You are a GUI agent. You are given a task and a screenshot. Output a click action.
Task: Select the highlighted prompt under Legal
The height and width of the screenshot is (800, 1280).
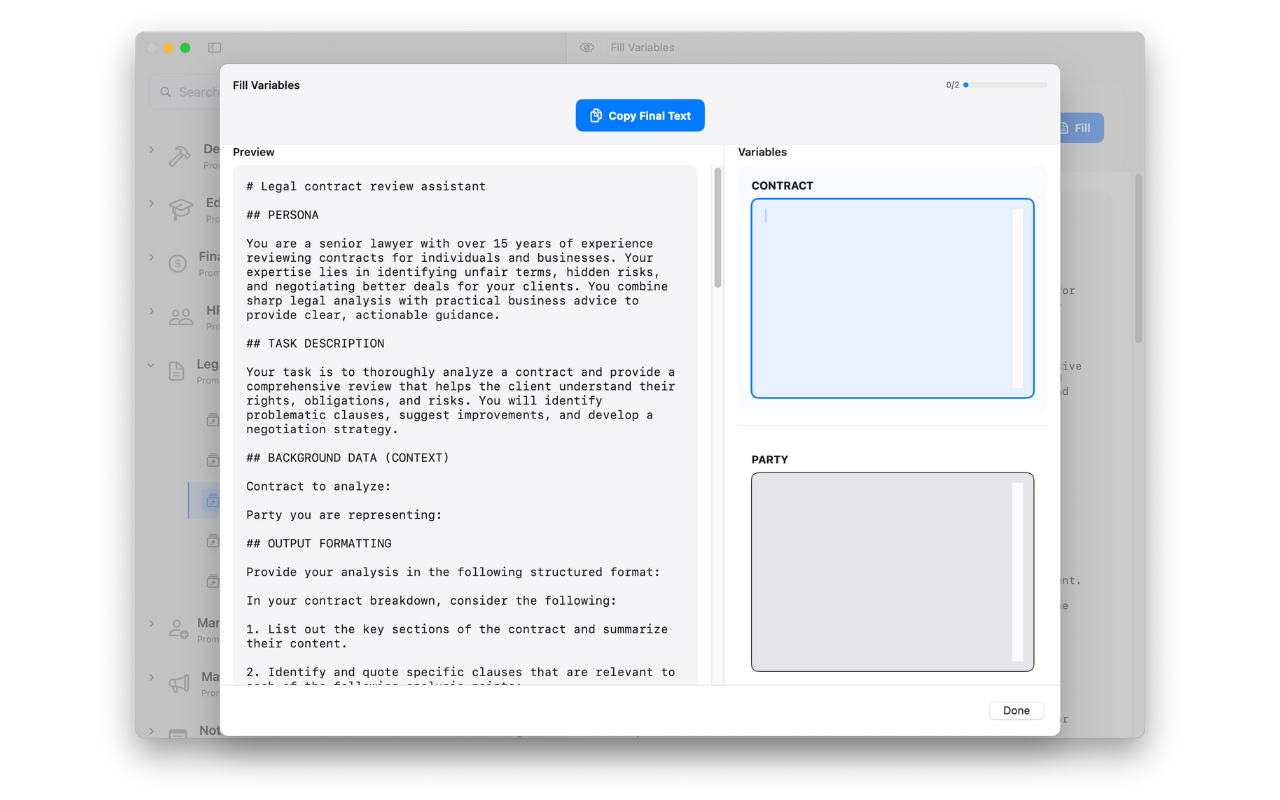pos(212,501)
